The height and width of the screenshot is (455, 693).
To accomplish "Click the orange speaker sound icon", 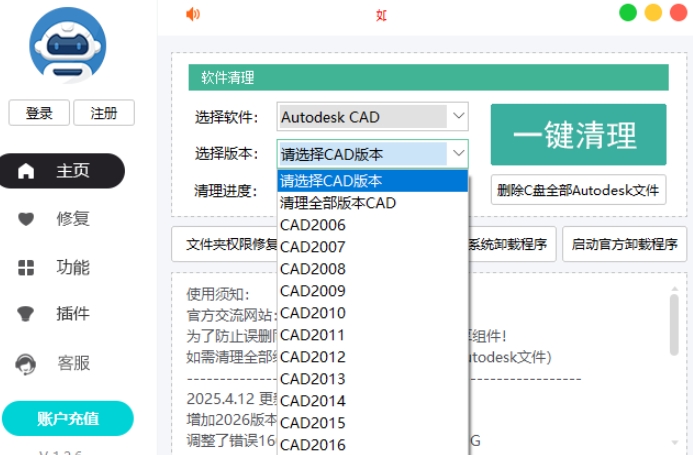I will click(x=193, y=15).
